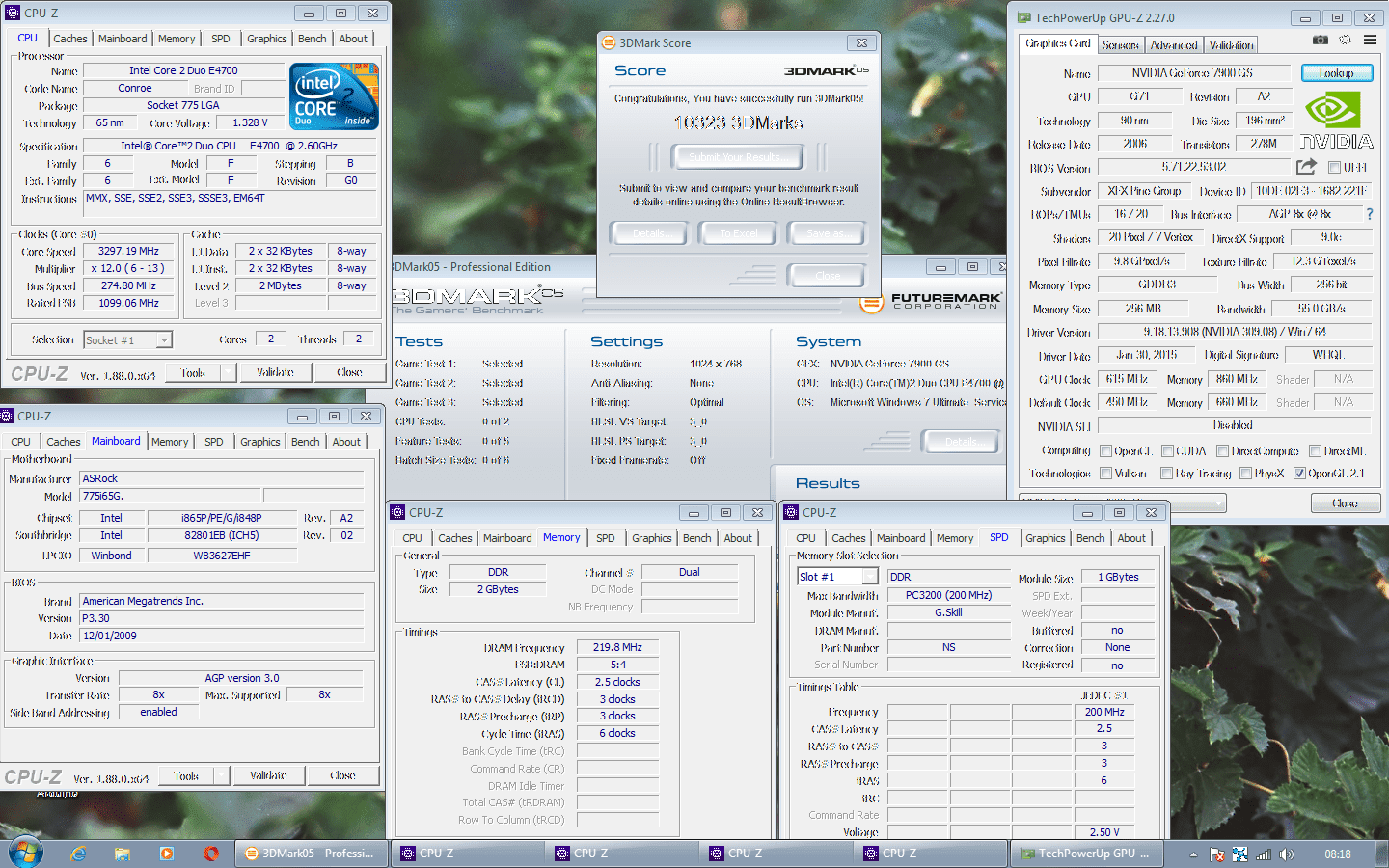The image size is (1389, 868).
Task: Click the GPU-Z title bar application icon
Action: (1024, 17)
